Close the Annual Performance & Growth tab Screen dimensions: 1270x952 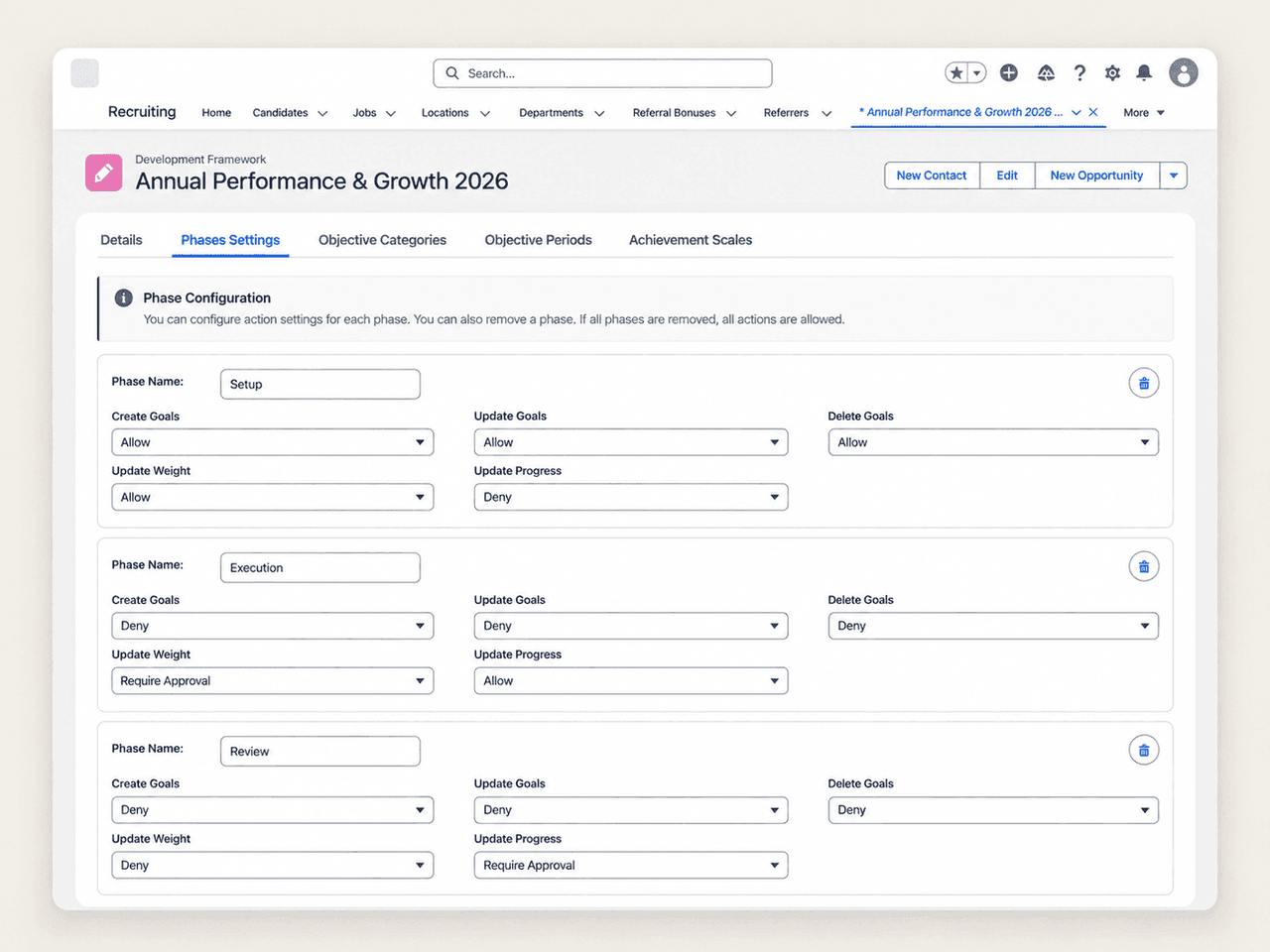tap(1093, 112)
